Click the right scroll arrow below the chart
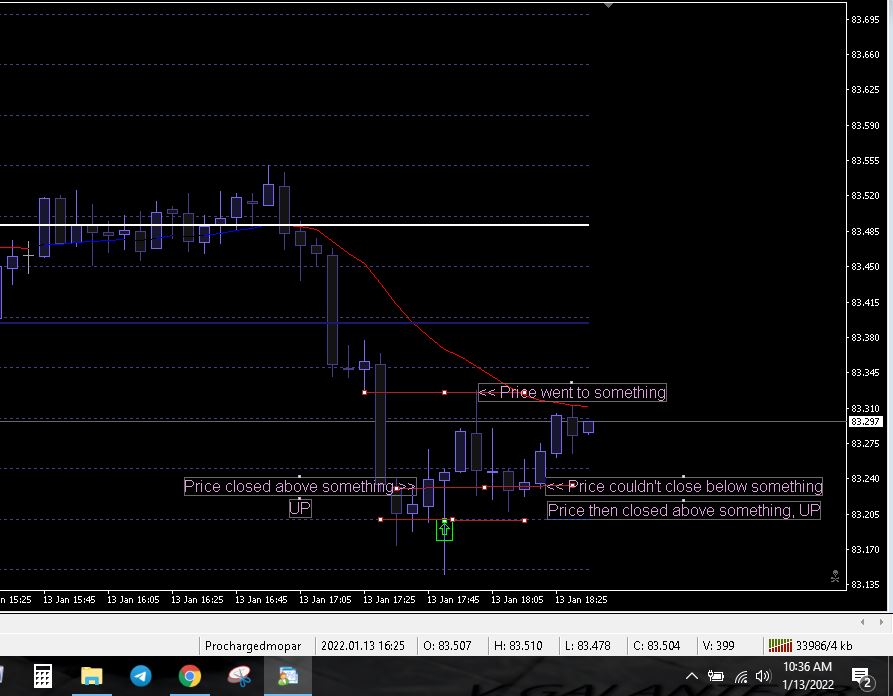 point(881,622)
